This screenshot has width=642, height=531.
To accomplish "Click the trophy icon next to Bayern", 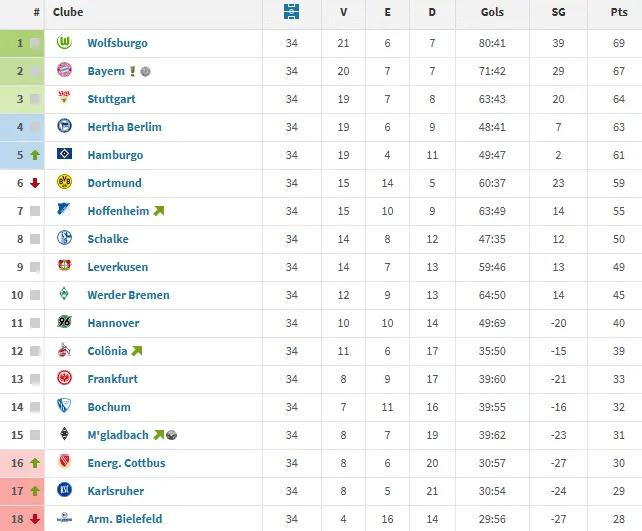I will pyautogui.click(x=133, y=71).
